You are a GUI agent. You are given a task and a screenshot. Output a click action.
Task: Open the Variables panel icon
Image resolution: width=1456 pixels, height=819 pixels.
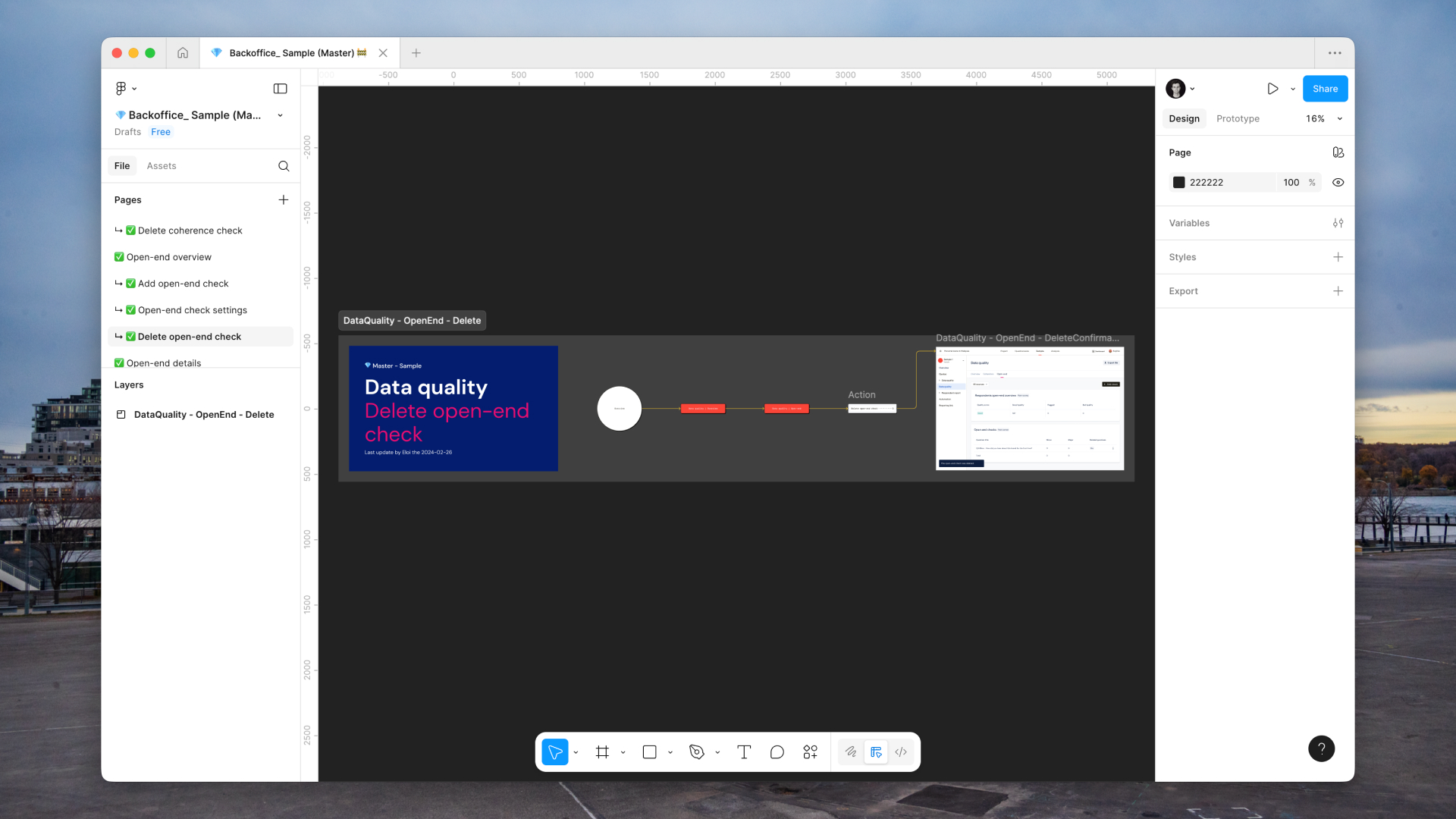pos(1338,223)
